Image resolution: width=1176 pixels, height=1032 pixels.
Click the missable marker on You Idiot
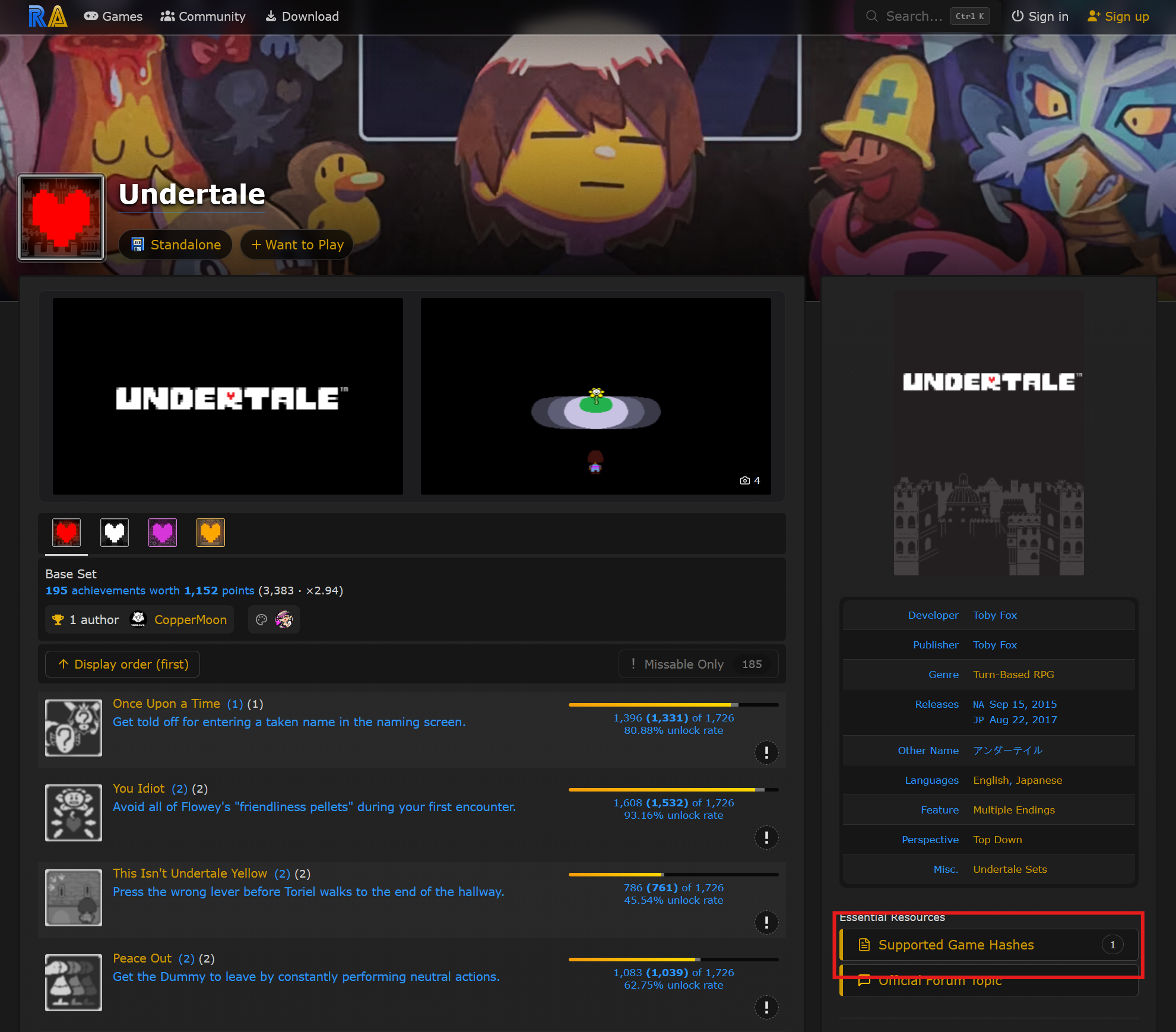tap(766, 837)
